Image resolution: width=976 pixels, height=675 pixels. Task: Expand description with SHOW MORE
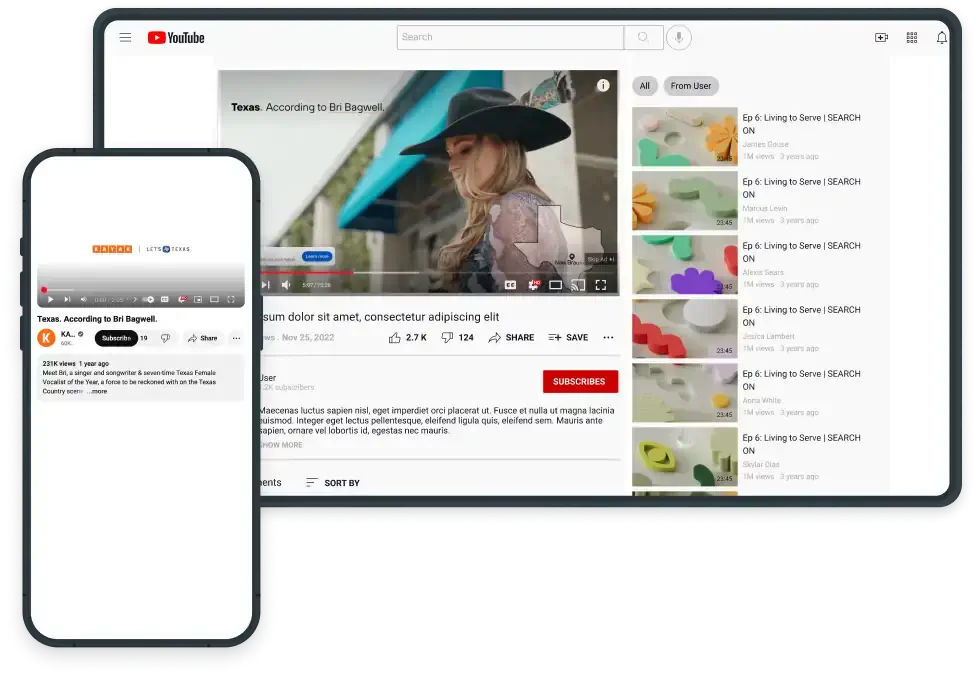[x=281, y=445]
